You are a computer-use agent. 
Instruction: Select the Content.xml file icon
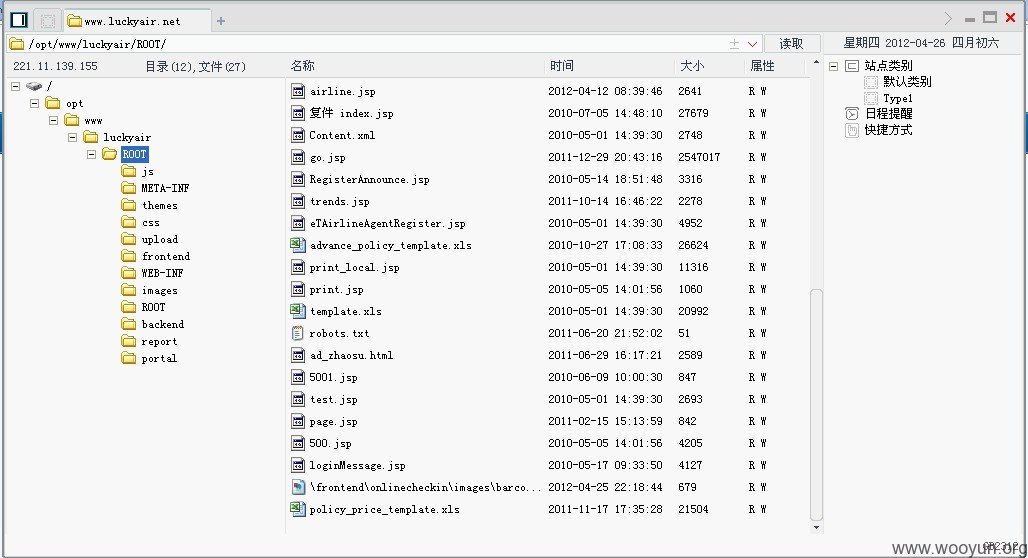click(298, 135)
